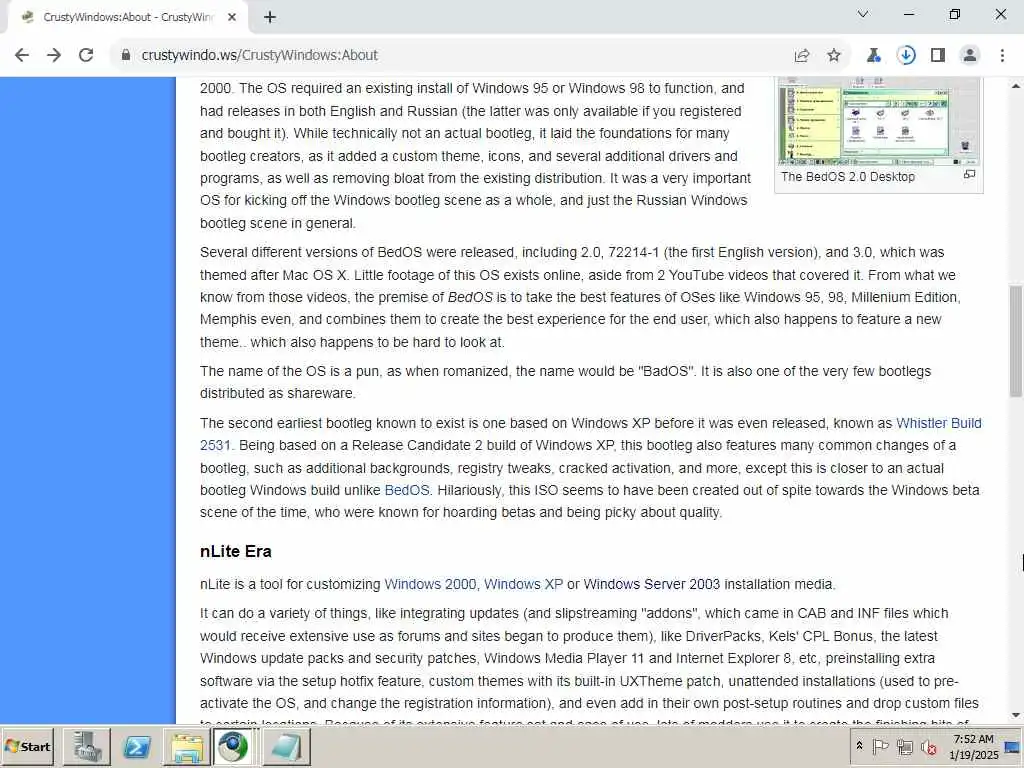Click the scrollbar up arrow
This screenshot has height=768, width=1024.
(1016, 86)
